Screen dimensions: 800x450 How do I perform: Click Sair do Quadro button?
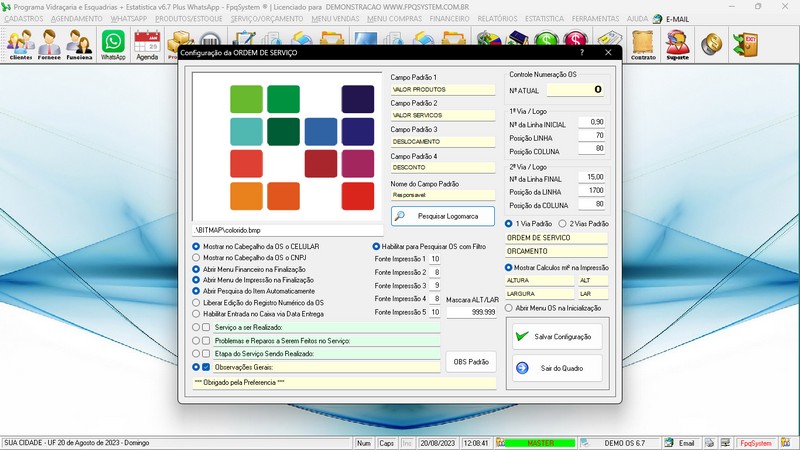[x=557, y=368]
